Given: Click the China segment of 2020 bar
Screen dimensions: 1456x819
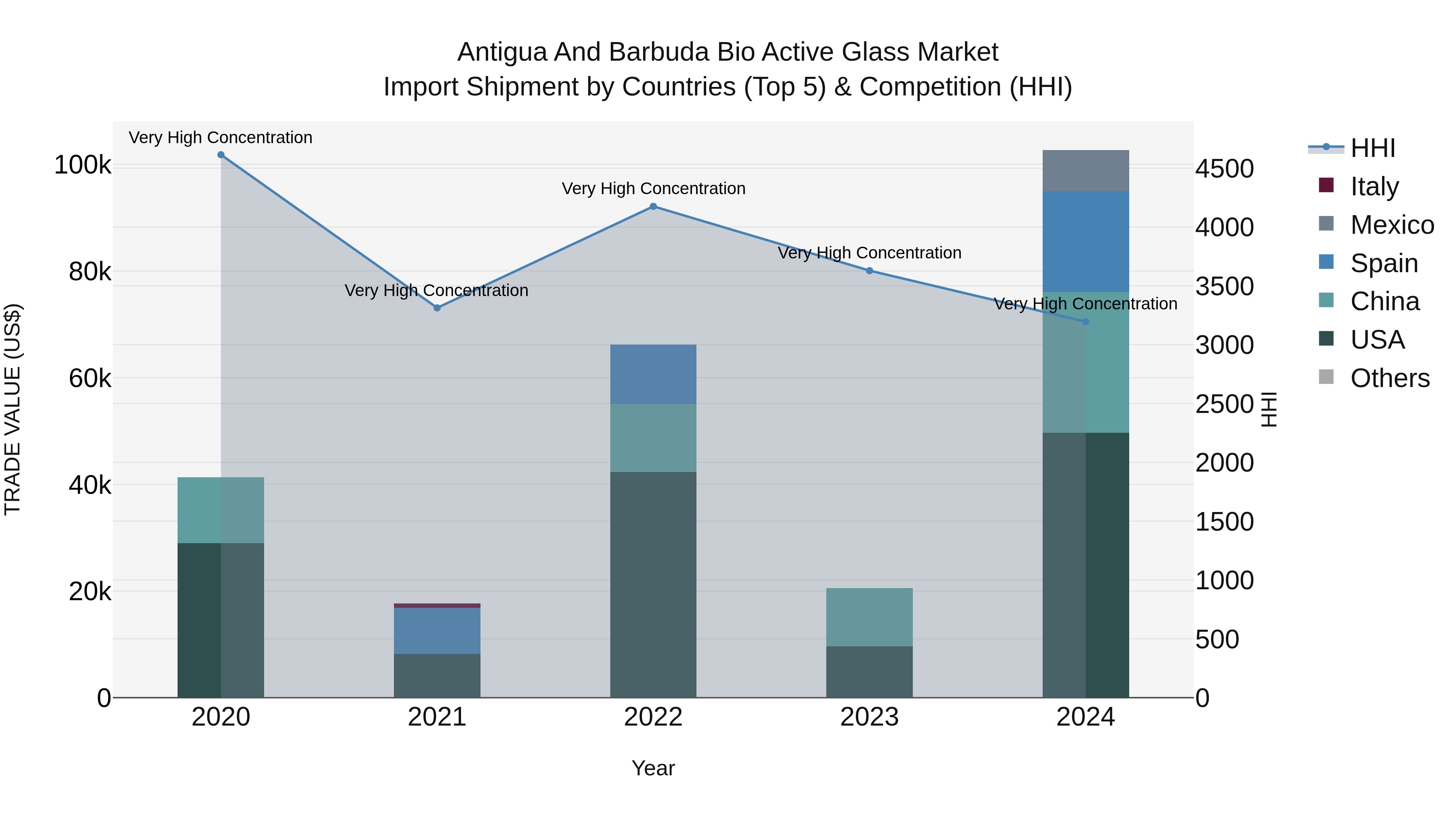Looking at the screenshot, I should [221, 510].
